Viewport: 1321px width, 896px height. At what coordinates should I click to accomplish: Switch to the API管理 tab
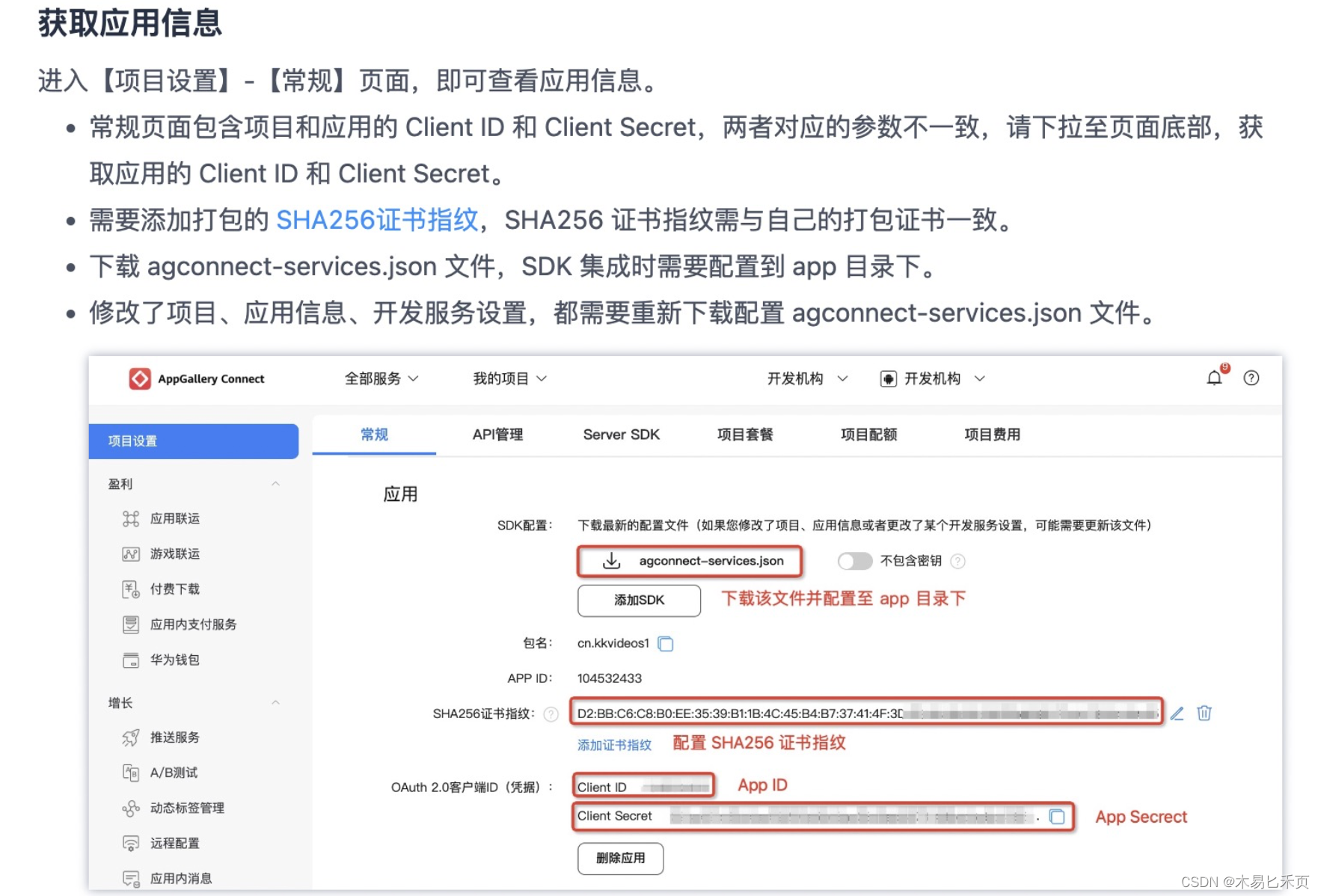pos(496,435)
